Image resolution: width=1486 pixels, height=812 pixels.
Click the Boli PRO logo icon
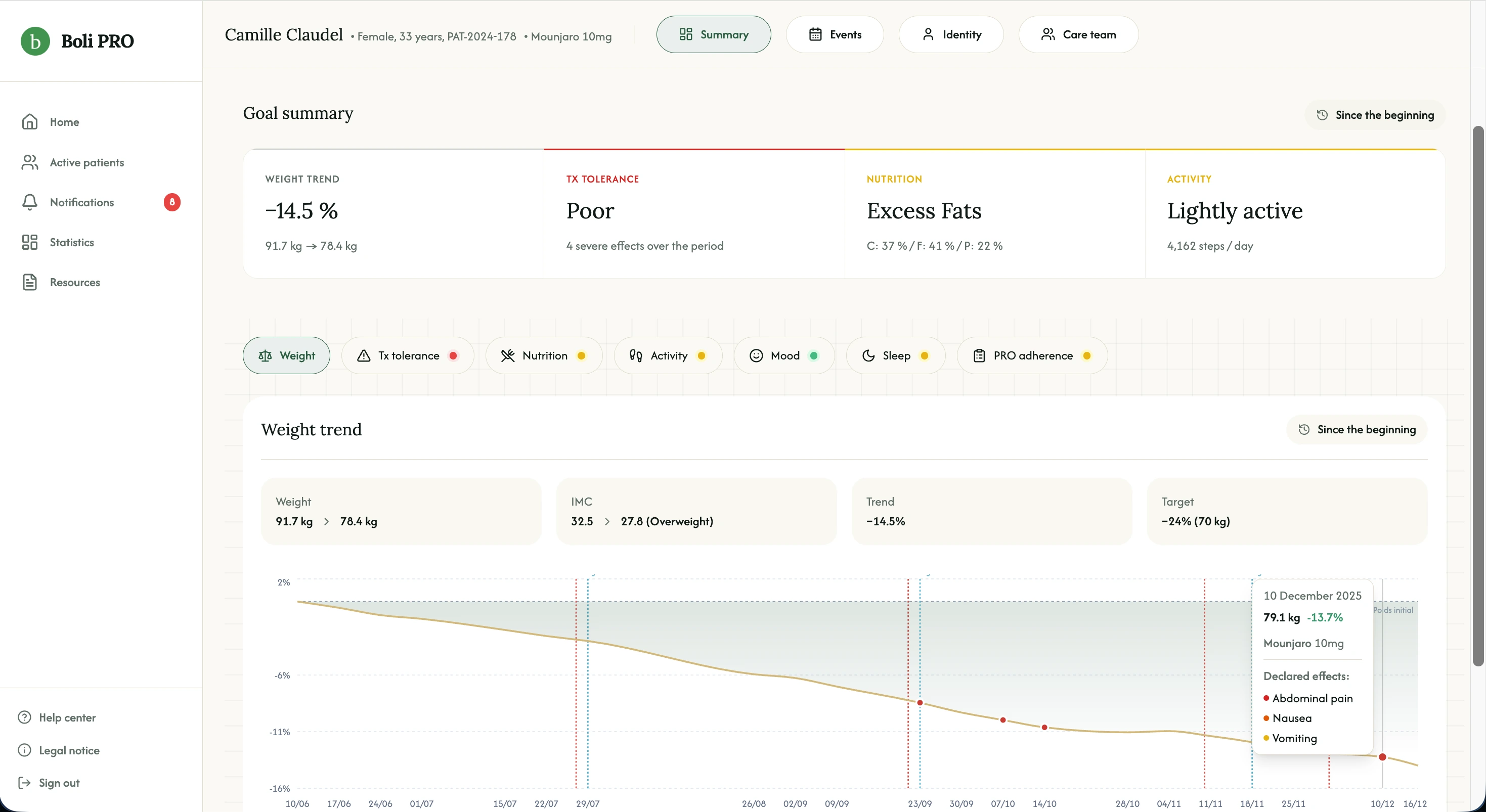click(35, 41)
